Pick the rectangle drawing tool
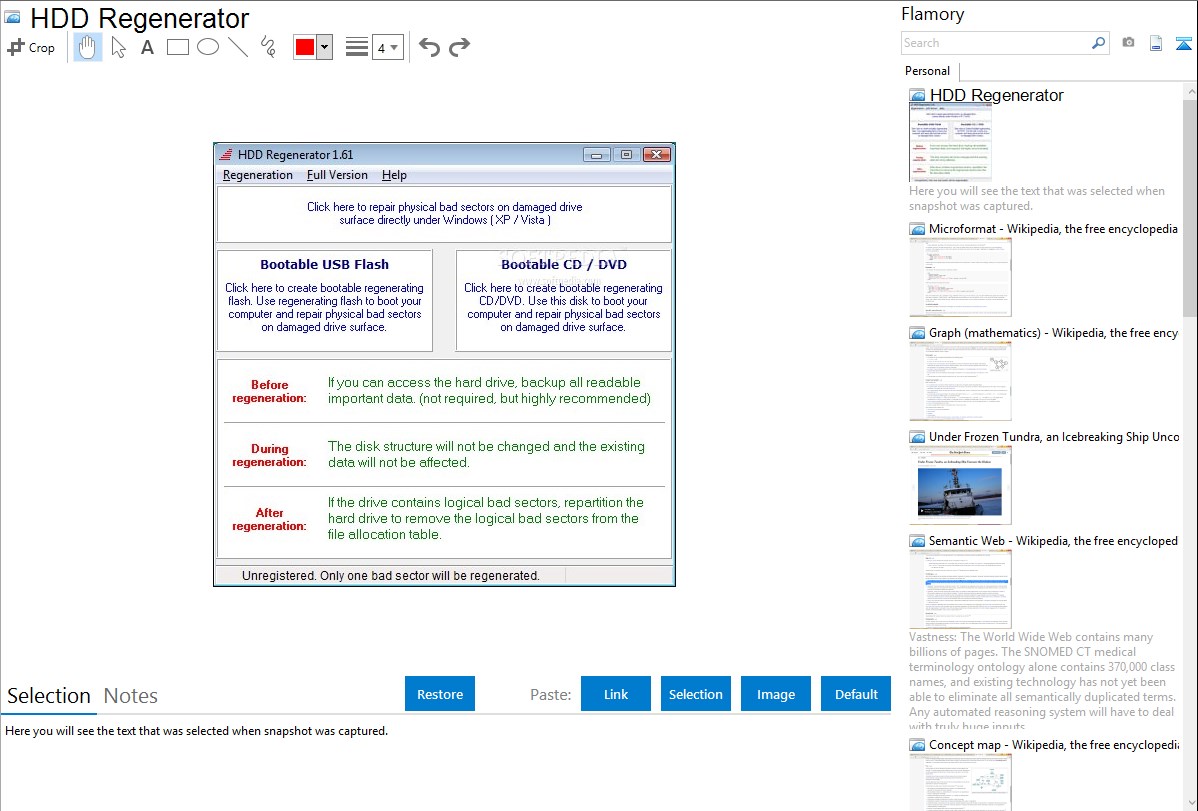1198x811 pixels. pyautogui.click(x=177, y=47)
